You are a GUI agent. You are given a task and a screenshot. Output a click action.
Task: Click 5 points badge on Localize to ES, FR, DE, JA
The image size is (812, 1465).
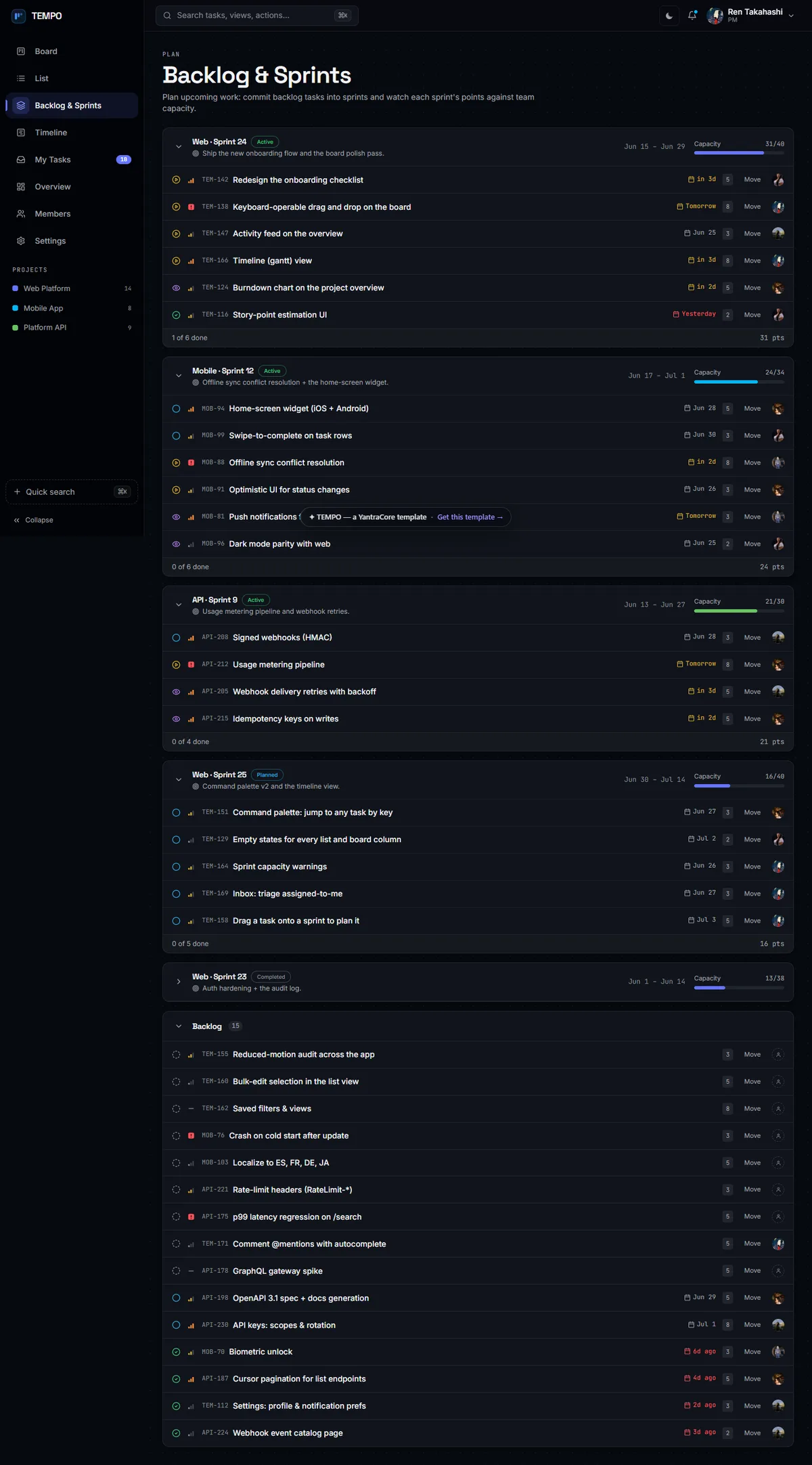727,1163
